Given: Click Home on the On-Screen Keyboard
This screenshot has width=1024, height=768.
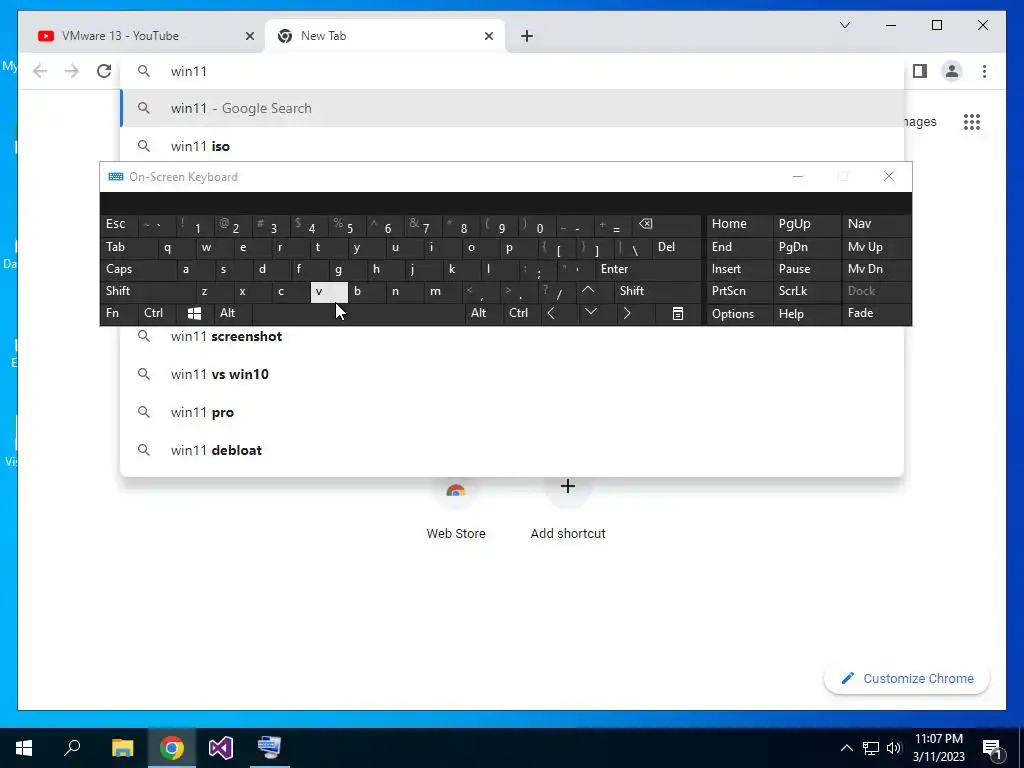Looking at the screenshot, I should click(739, 224).
